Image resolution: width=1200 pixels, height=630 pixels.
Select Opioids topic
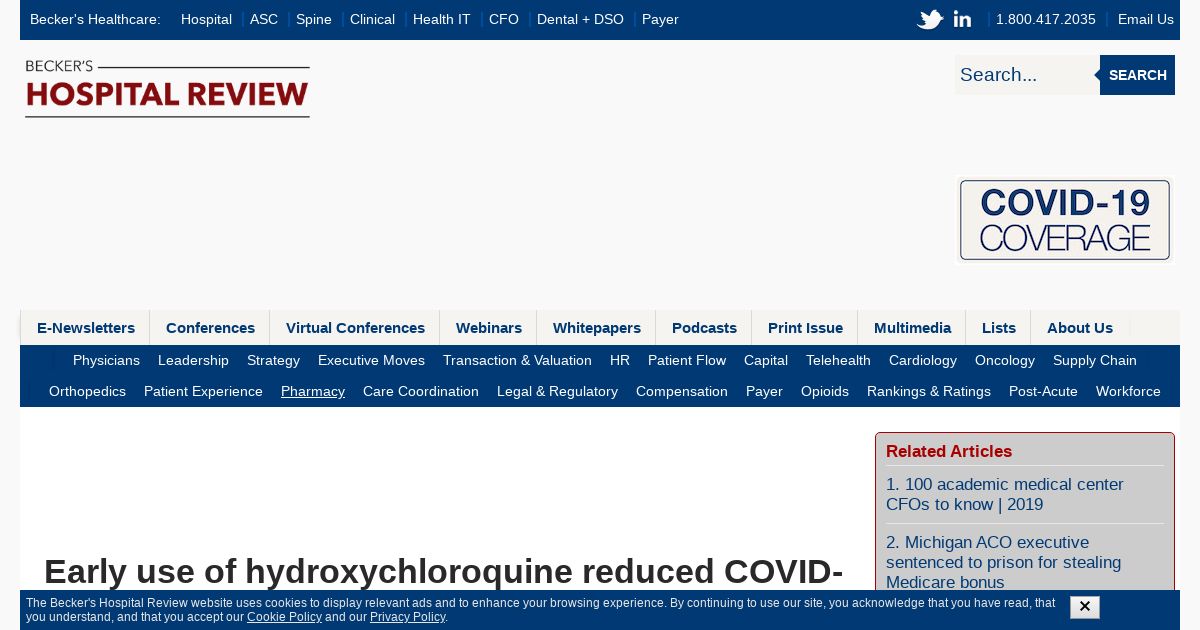pyautogui.click(x=825, y=391)
